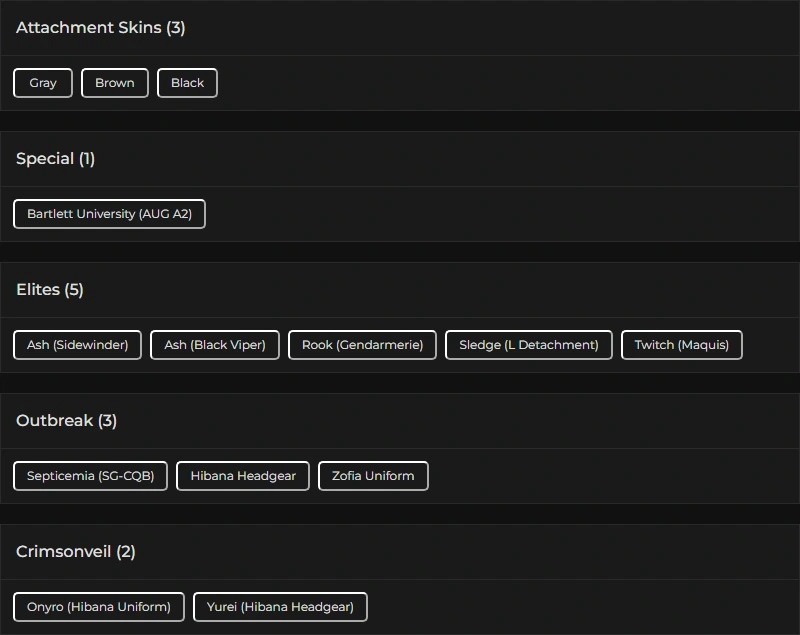Choose Rook (Gendarmerie) elite skin
This screenshot has width=800, height=635.
[362, 345]
